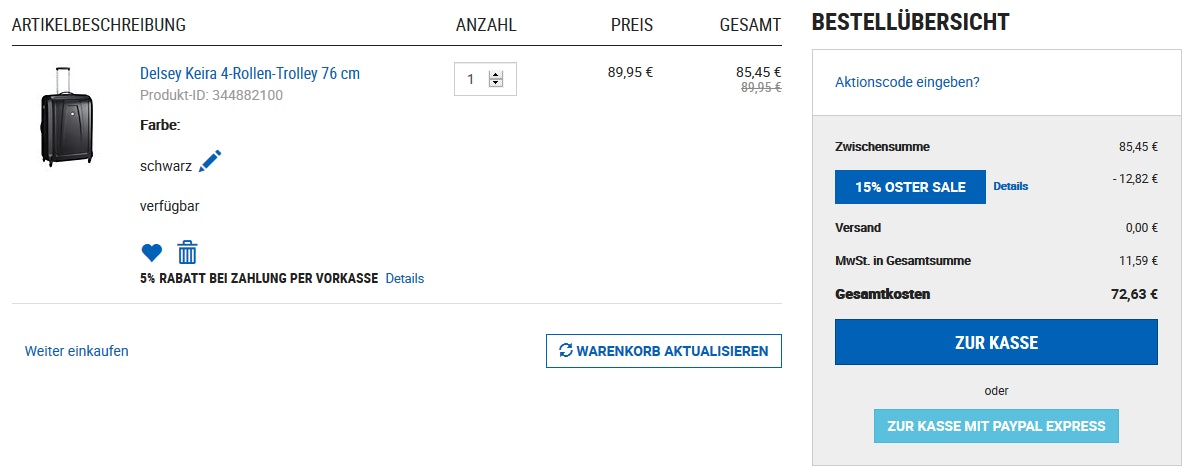
Task: Expand the Aktionscode eingeben link
Action: point(907,82)
